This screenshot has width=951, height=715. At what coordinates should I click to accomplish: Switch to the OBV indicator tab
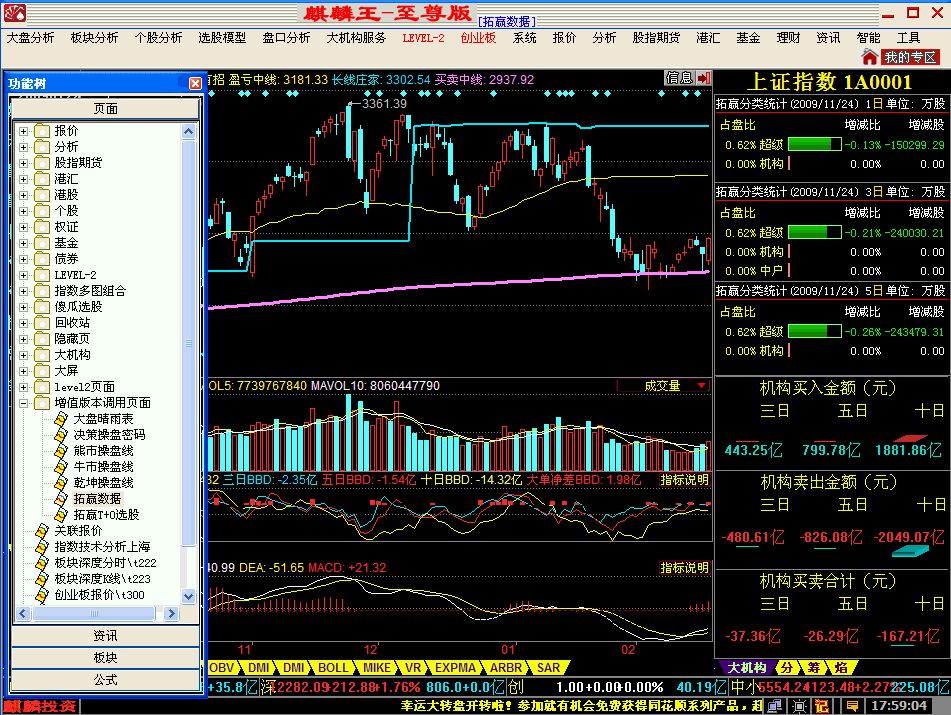pyautogui.click(x=221, y=668)
